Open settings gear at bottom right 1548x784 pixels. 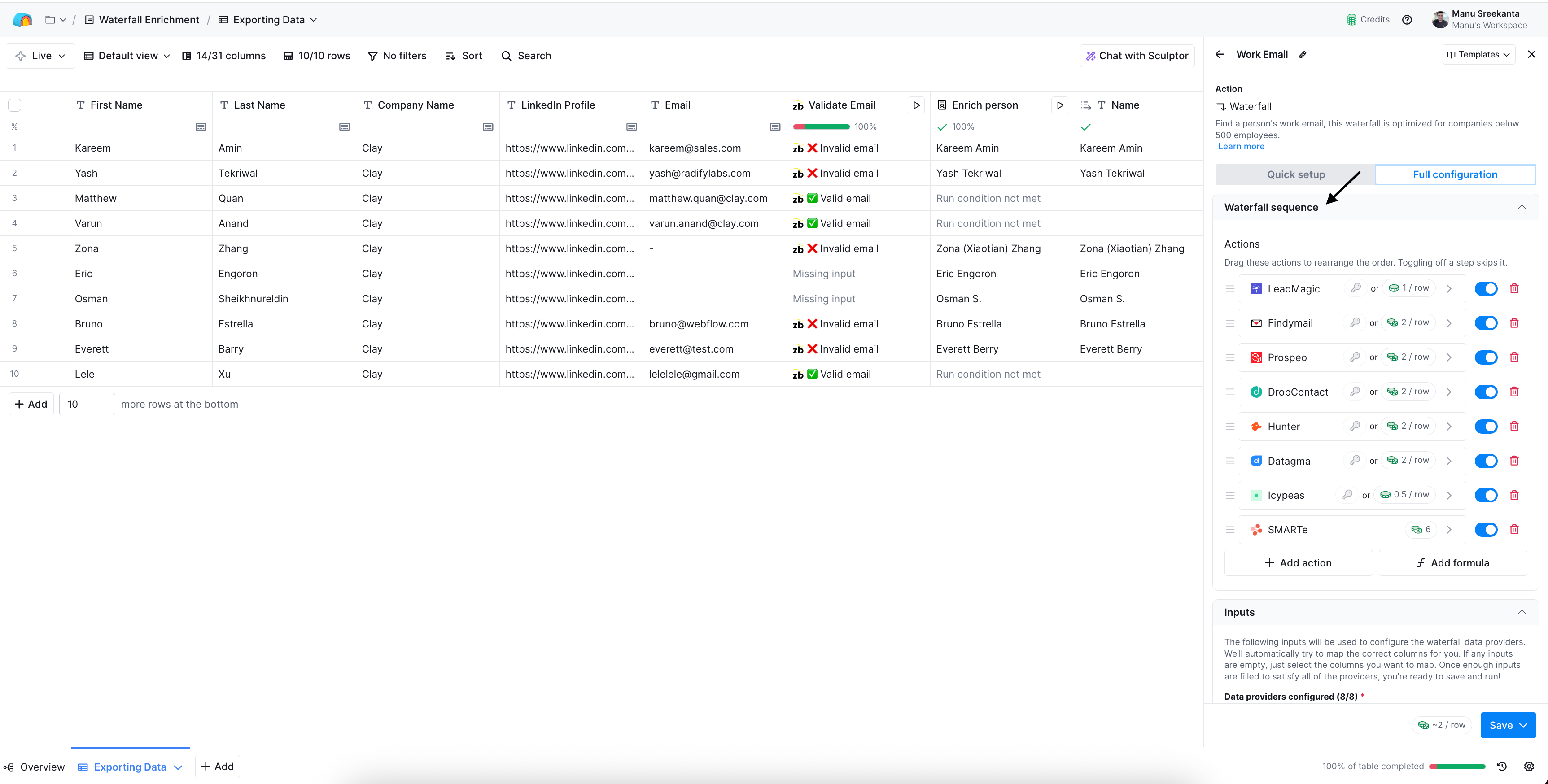point(1529,766)
